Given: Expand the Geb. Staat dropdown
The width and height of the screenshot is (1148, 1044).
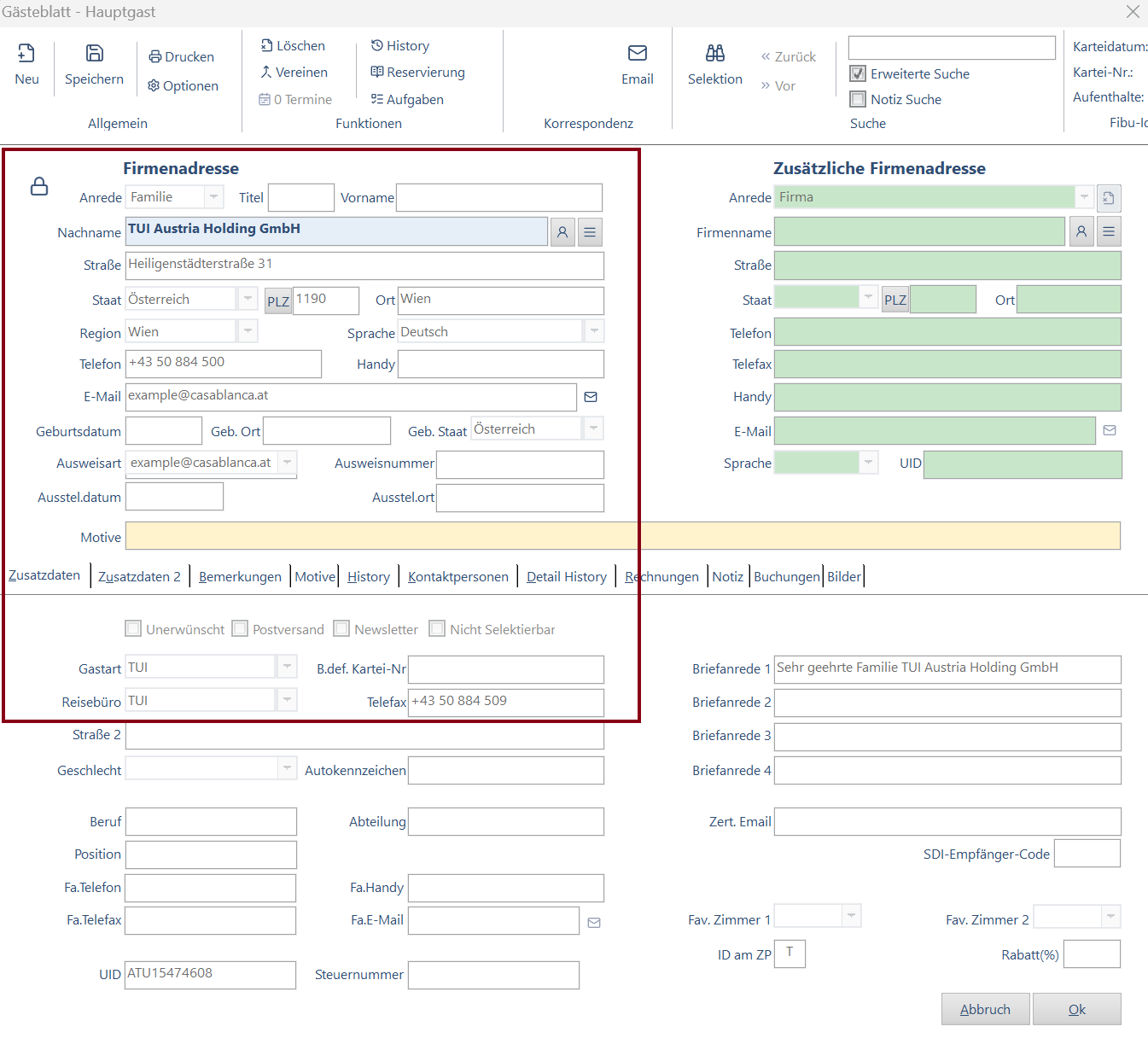Looking at the screenshot, I should pyautogui.click(x=593, y=429).
